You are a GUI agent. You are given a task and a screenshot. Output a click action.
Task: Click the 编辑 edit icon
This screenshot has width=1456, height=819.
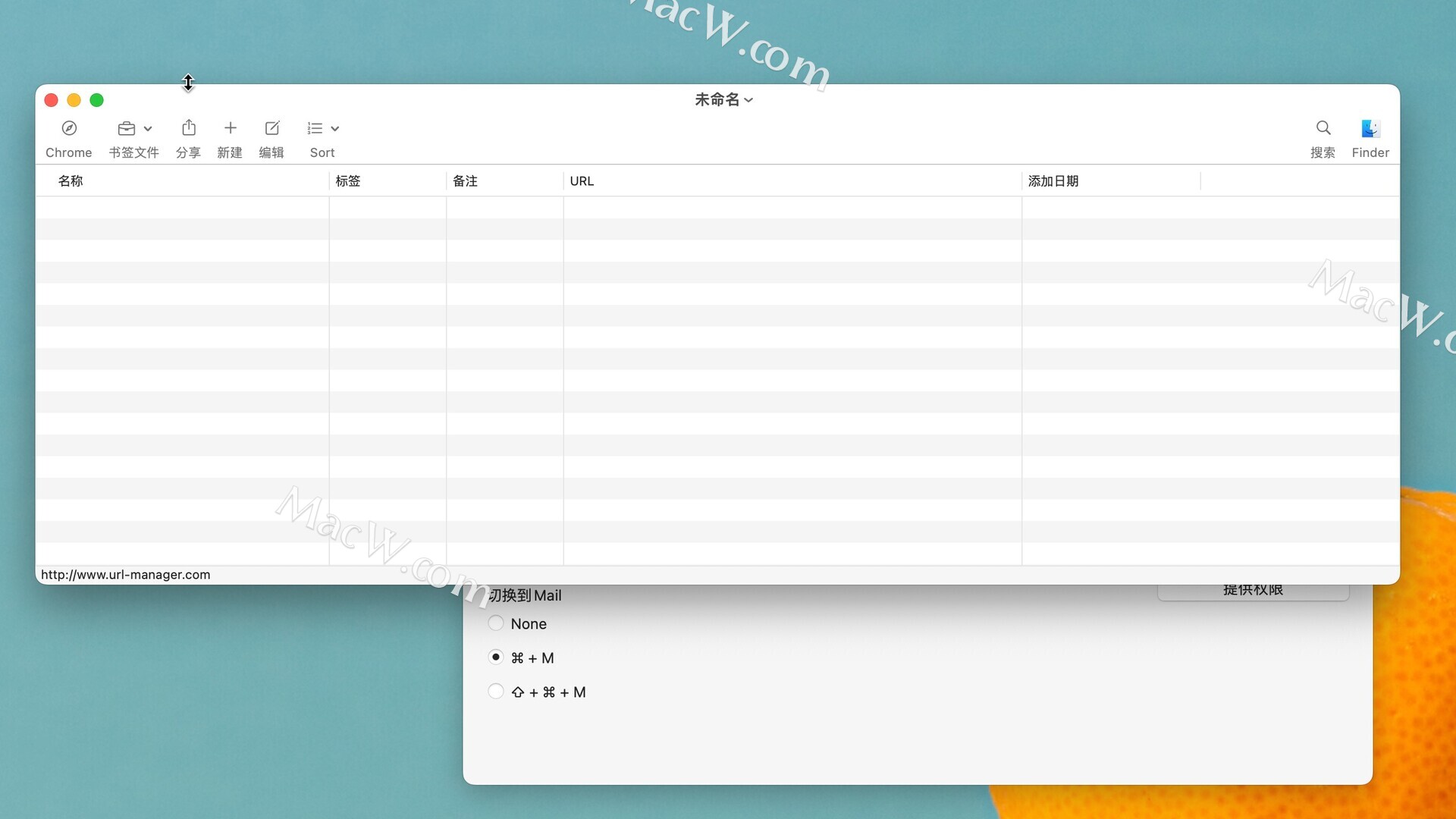(271, 128)
